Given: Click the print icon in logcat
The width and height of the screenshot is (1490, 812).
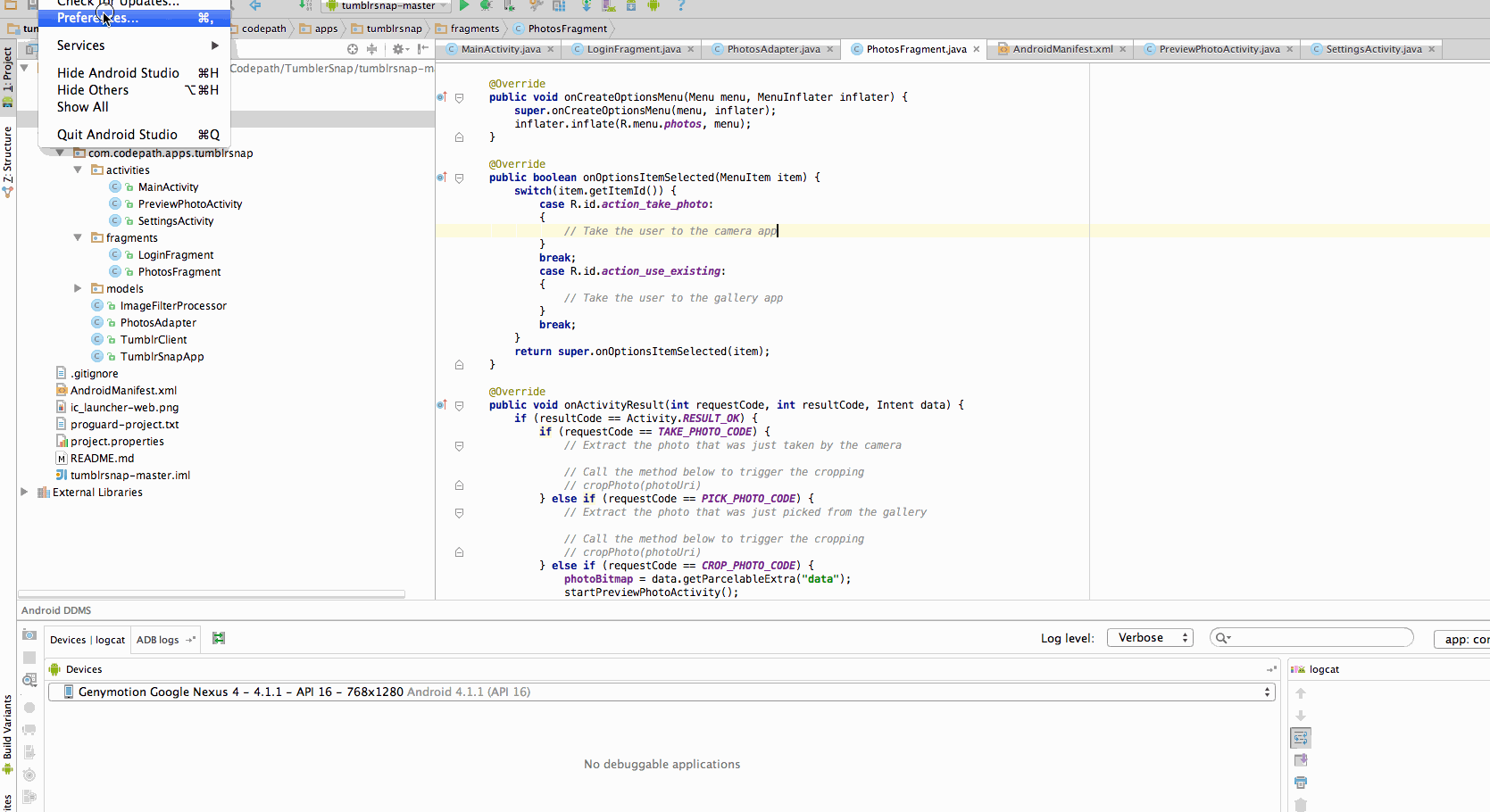Looking at the screenshot, I should coord(1301,783).
